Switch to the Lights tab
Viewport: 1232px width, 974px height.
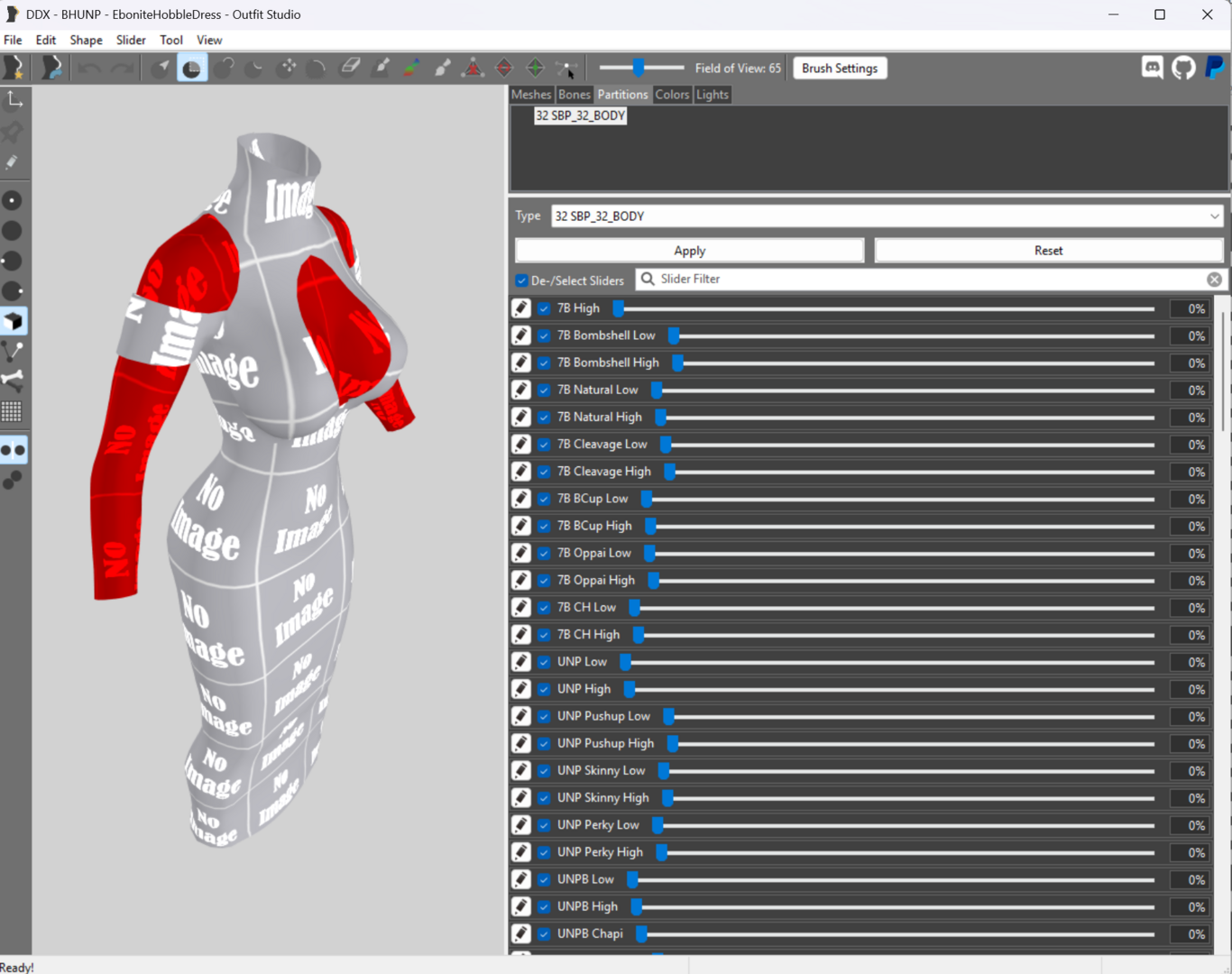click(x=713, y=95)
